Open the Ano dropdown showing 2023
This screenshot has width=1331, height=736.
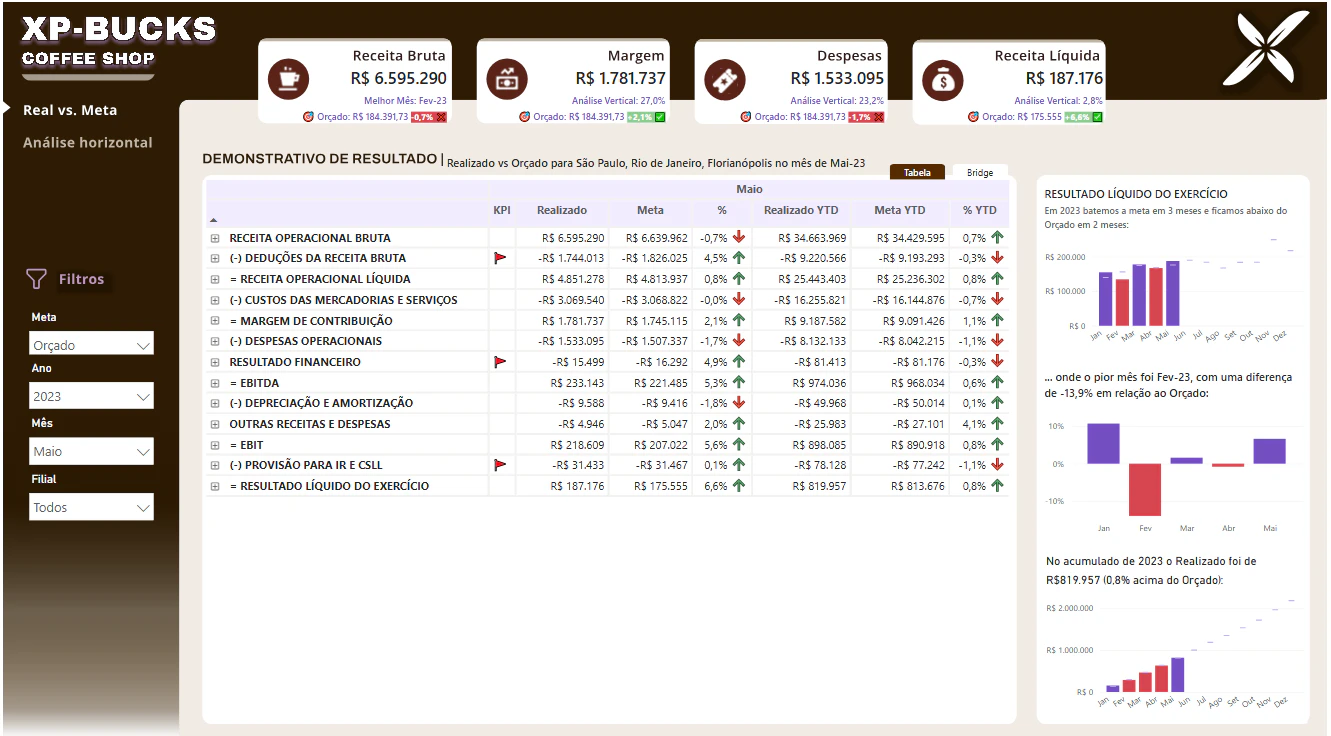click(x=92, y=396)
